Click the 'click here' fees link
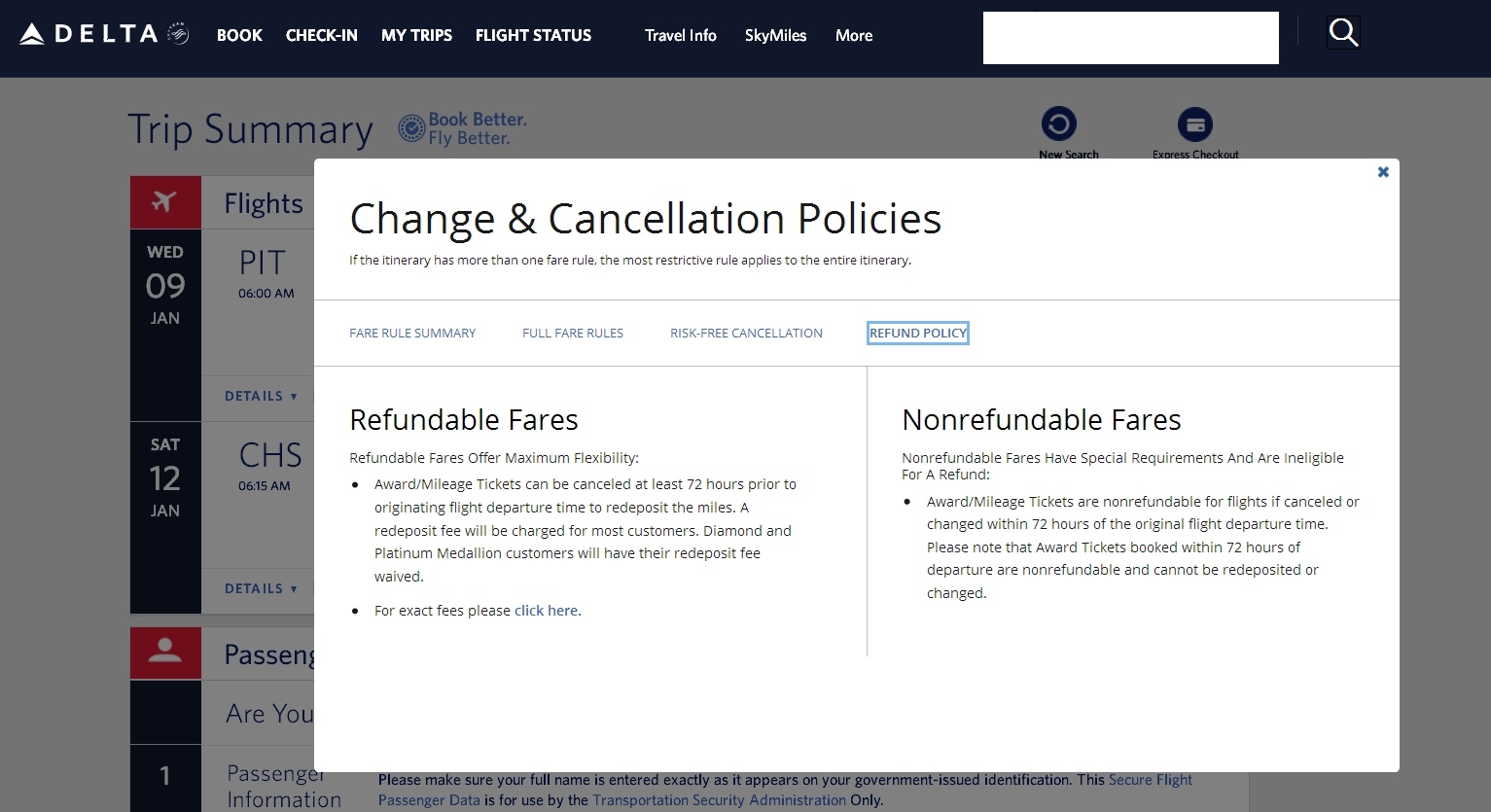The width and height of the screenshot is (1491, 812). 546,610
